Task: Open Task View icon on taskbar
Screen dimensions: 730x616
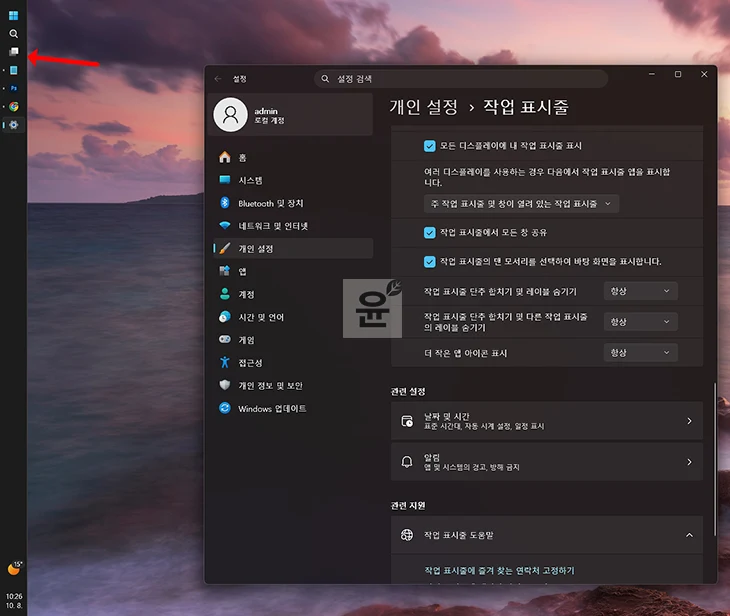Action: coord(14,51)
